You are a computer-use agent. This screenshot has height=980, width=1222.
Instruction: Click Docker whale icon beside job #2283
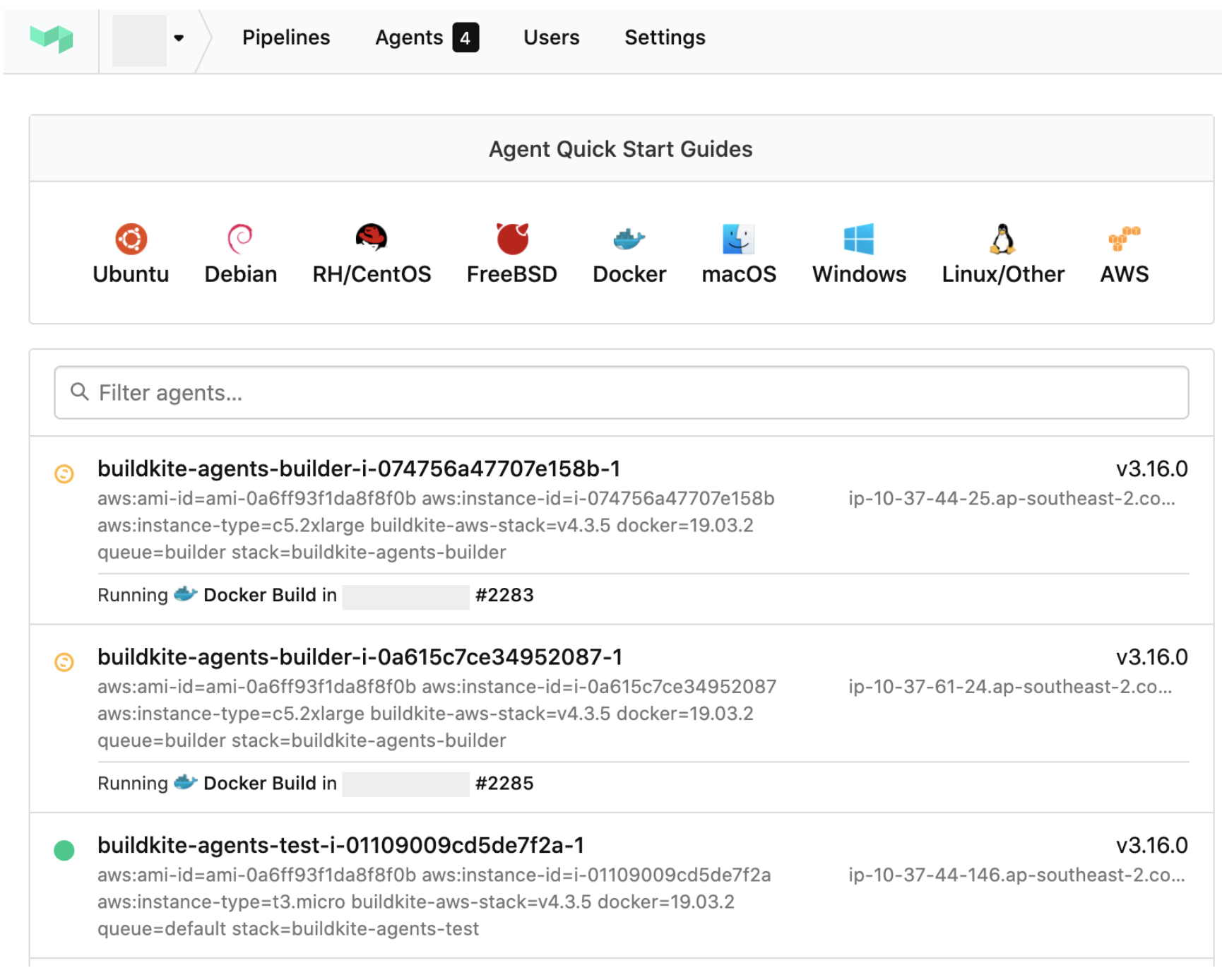(185, 594)
